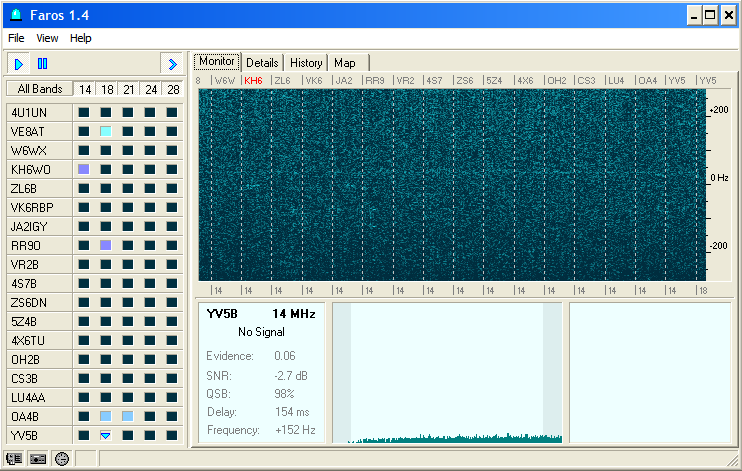Screen dimensions: 742x471
Task: Click the OA4B 18 MHz light blue cell
Action: click(106, 416)
